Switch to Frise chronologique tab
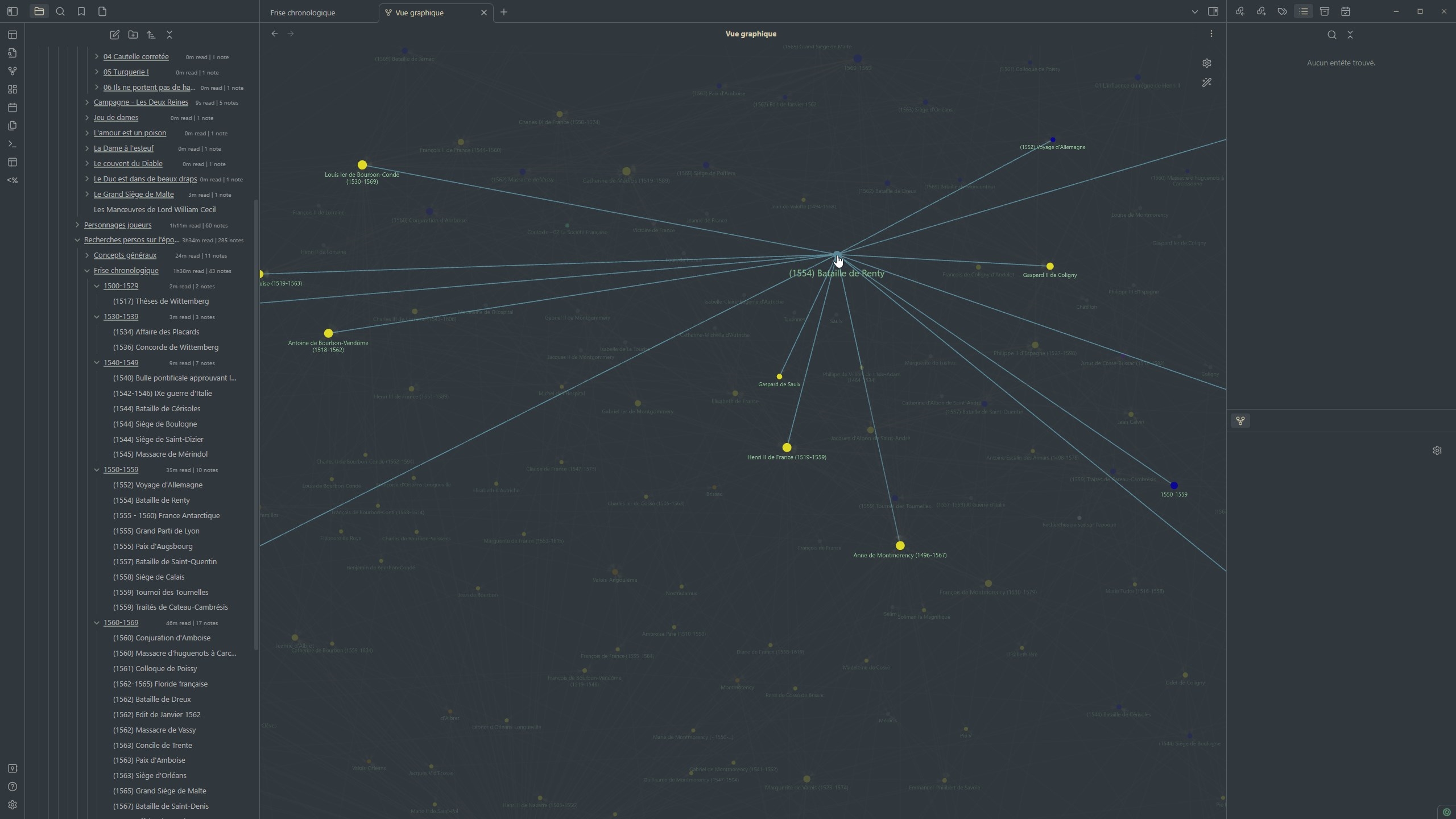This screenshot has width=1456, height=819. pos(303,13)
